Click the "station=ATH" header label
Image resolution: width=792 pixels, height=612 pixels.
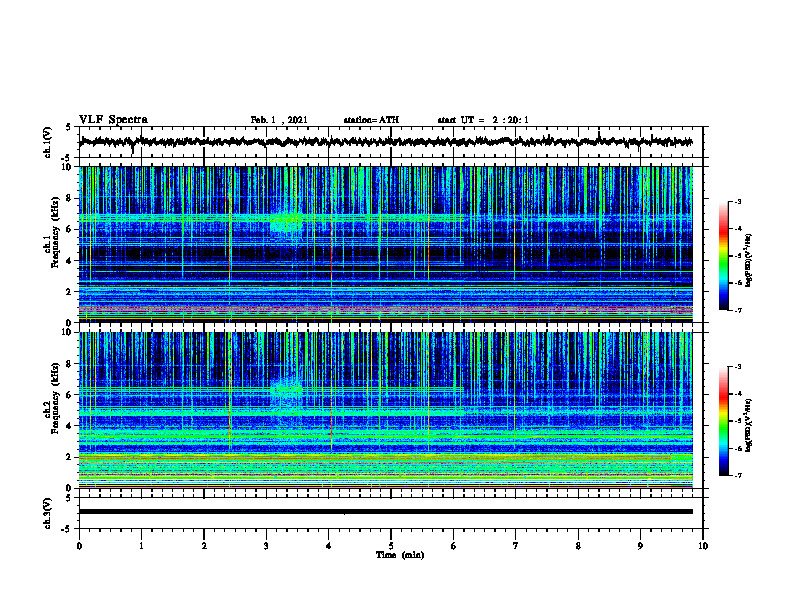tap(371, 120)
